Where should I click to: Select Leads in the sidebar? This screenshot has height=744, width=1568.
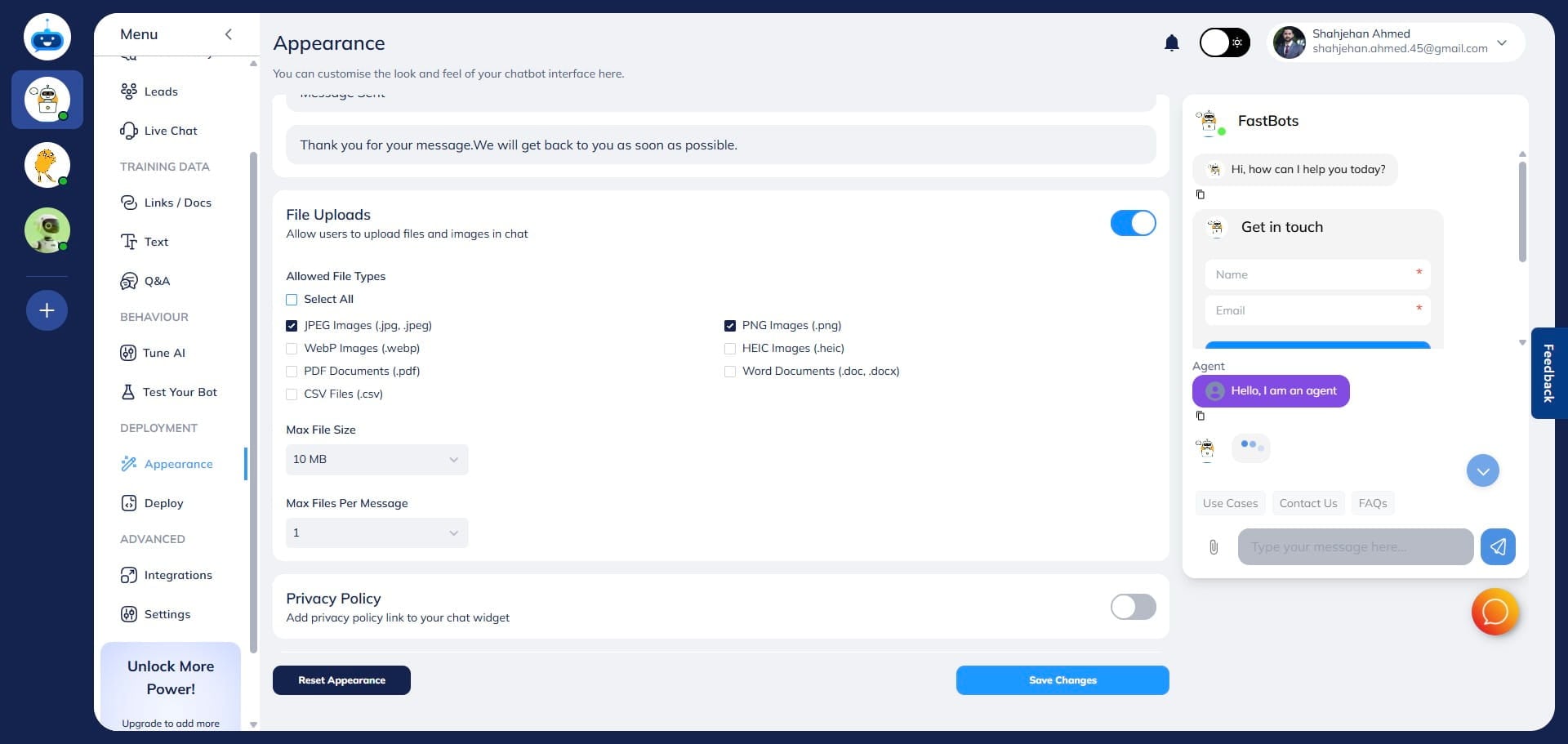[160, 91]
